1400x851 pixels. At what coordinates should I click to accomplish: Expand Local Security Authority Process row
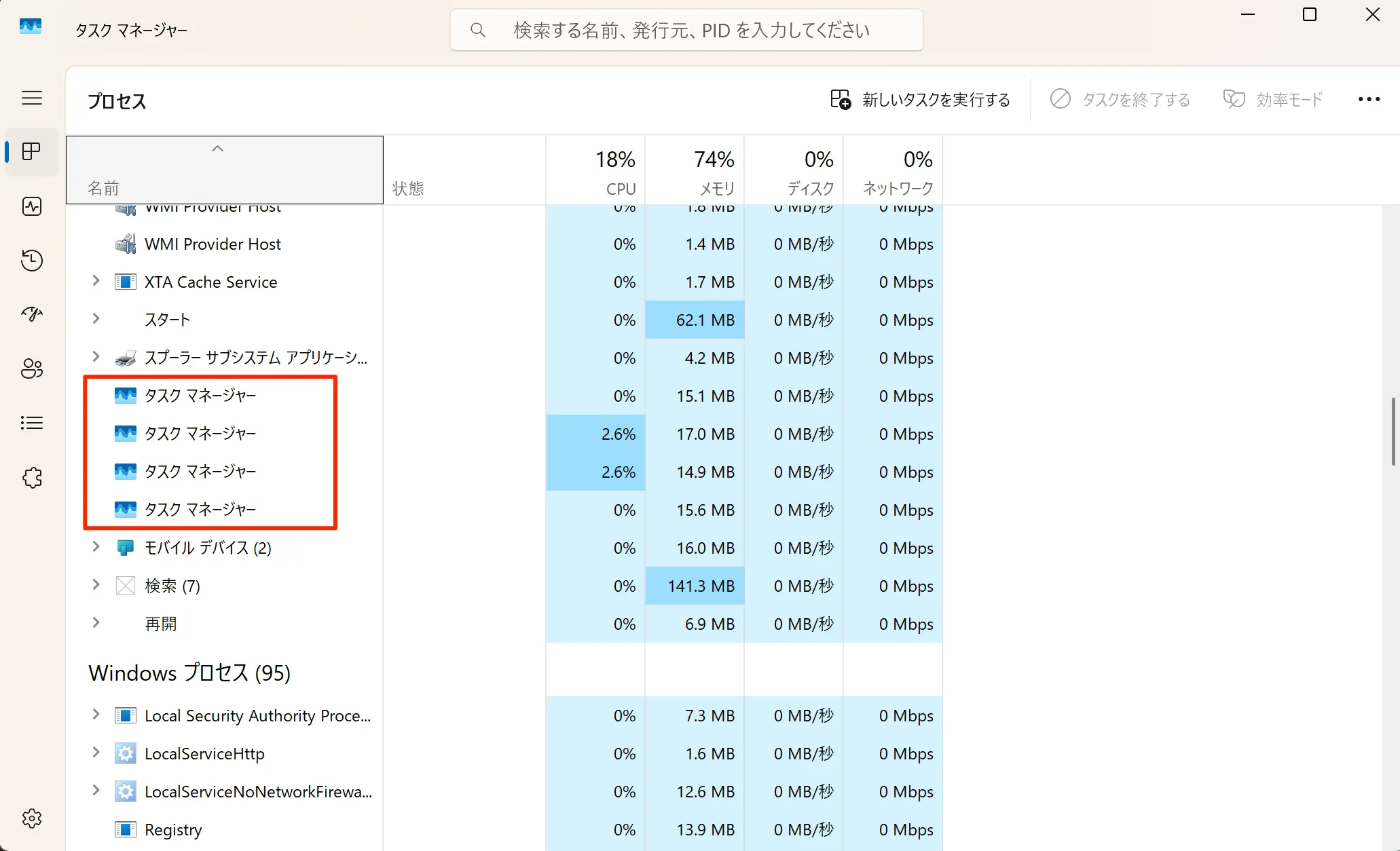(x=96, y=715)
